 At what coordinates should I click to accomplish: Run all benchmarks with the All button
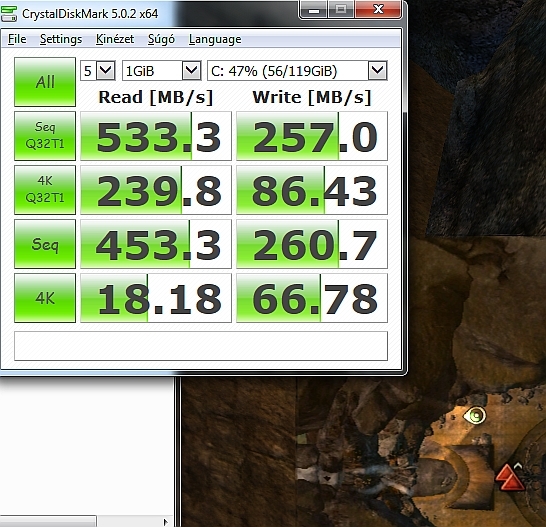click(45, 82)
